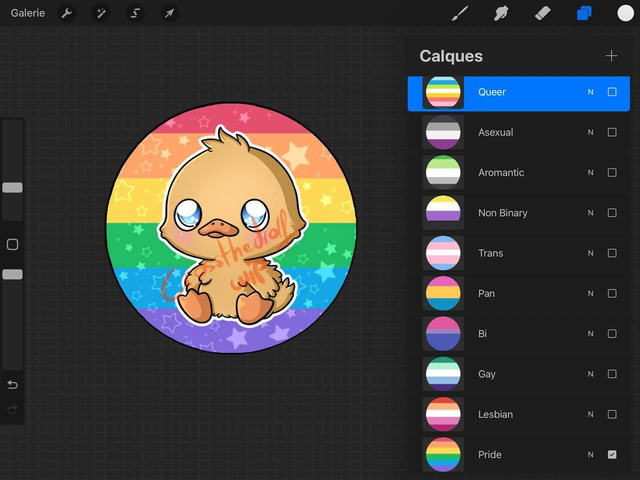Show the Bi layer via checkbox

[612, 333]
